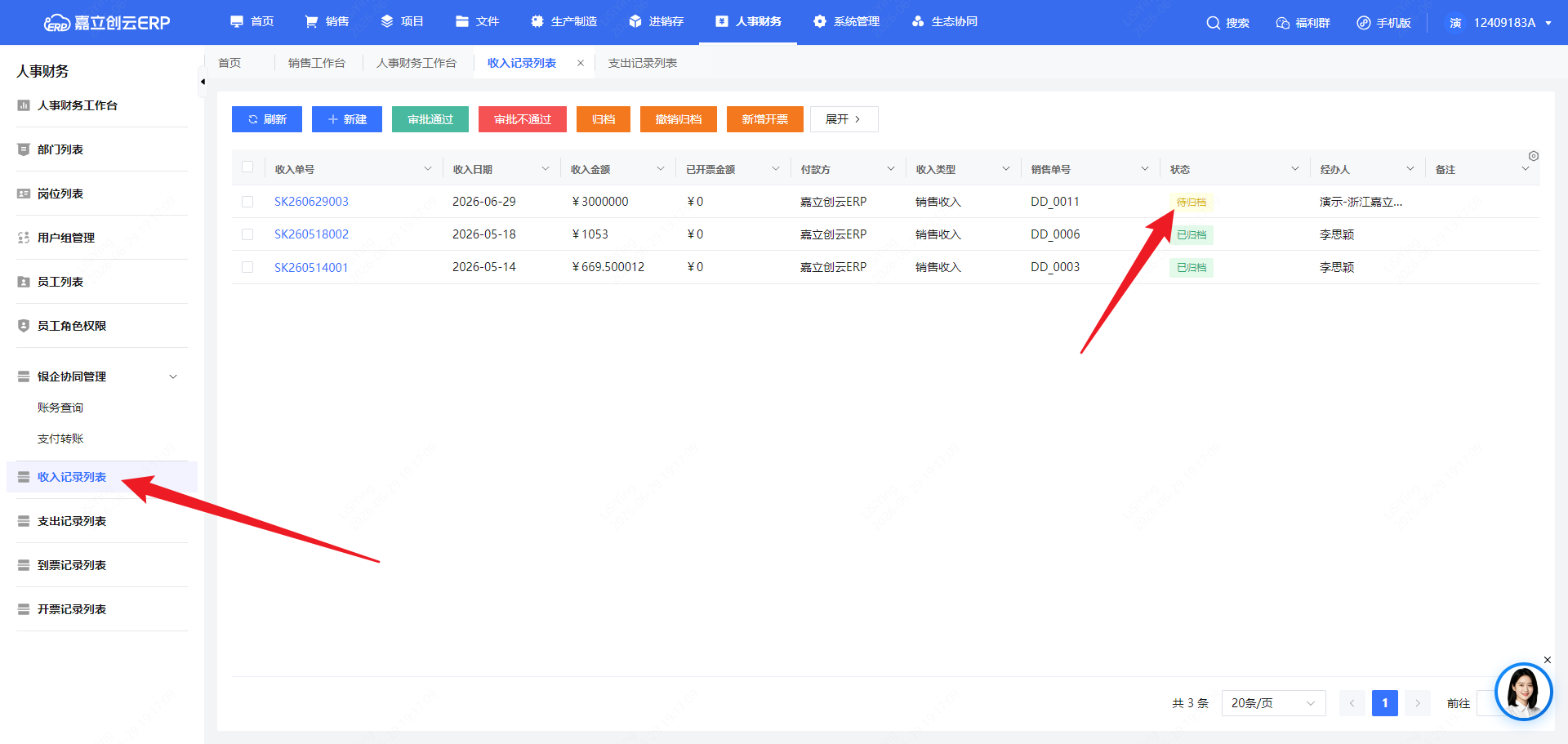This screenshot has height=744, width=1568.
Task: Switch to the 销售工作台 tab
Action: [x=317, y=63]
